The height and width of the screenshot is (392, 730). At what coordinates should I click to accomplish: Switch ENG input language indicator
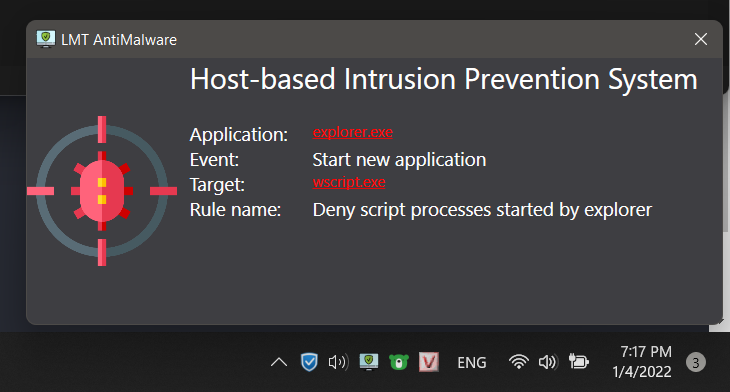pos(472,363)
